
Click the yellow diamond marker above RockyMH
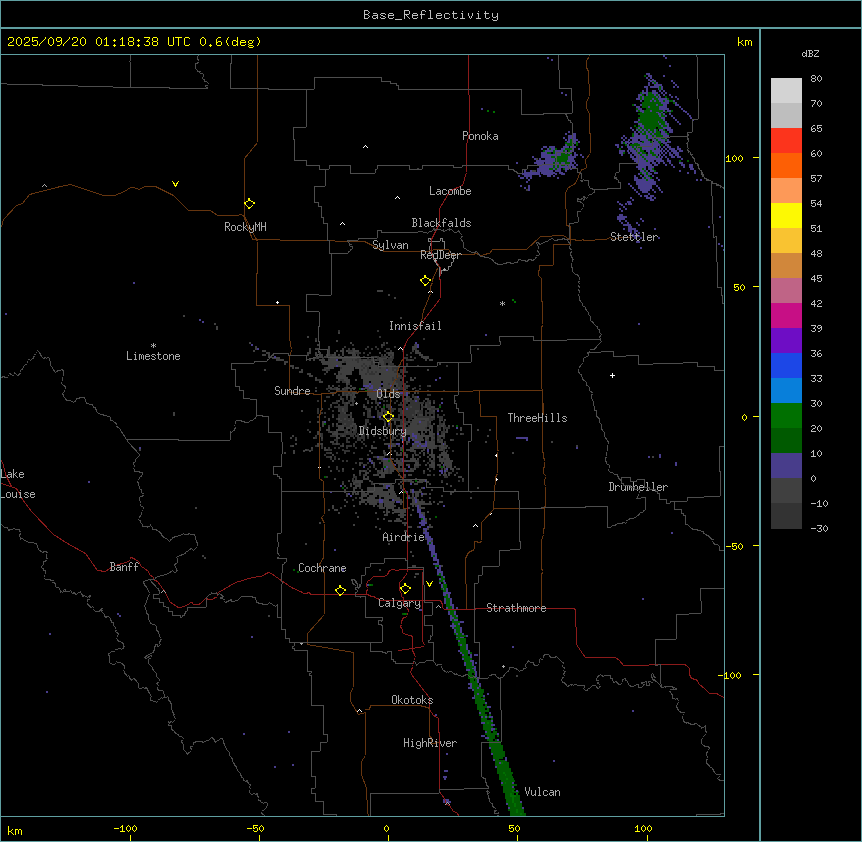(x=249, y=203)
